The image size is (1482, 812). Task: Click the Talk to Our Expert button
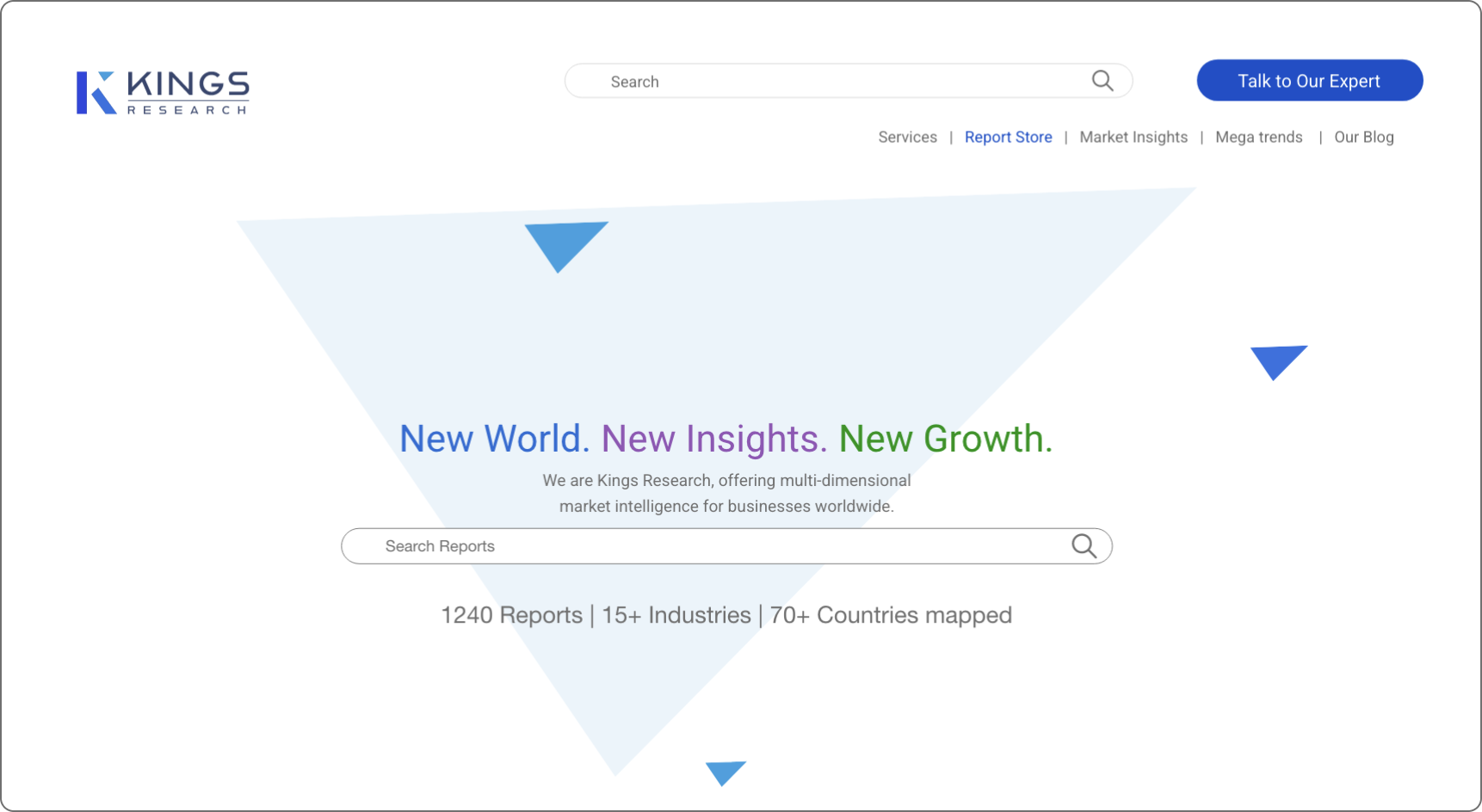pyautogui.click(x=1309, y=80)
